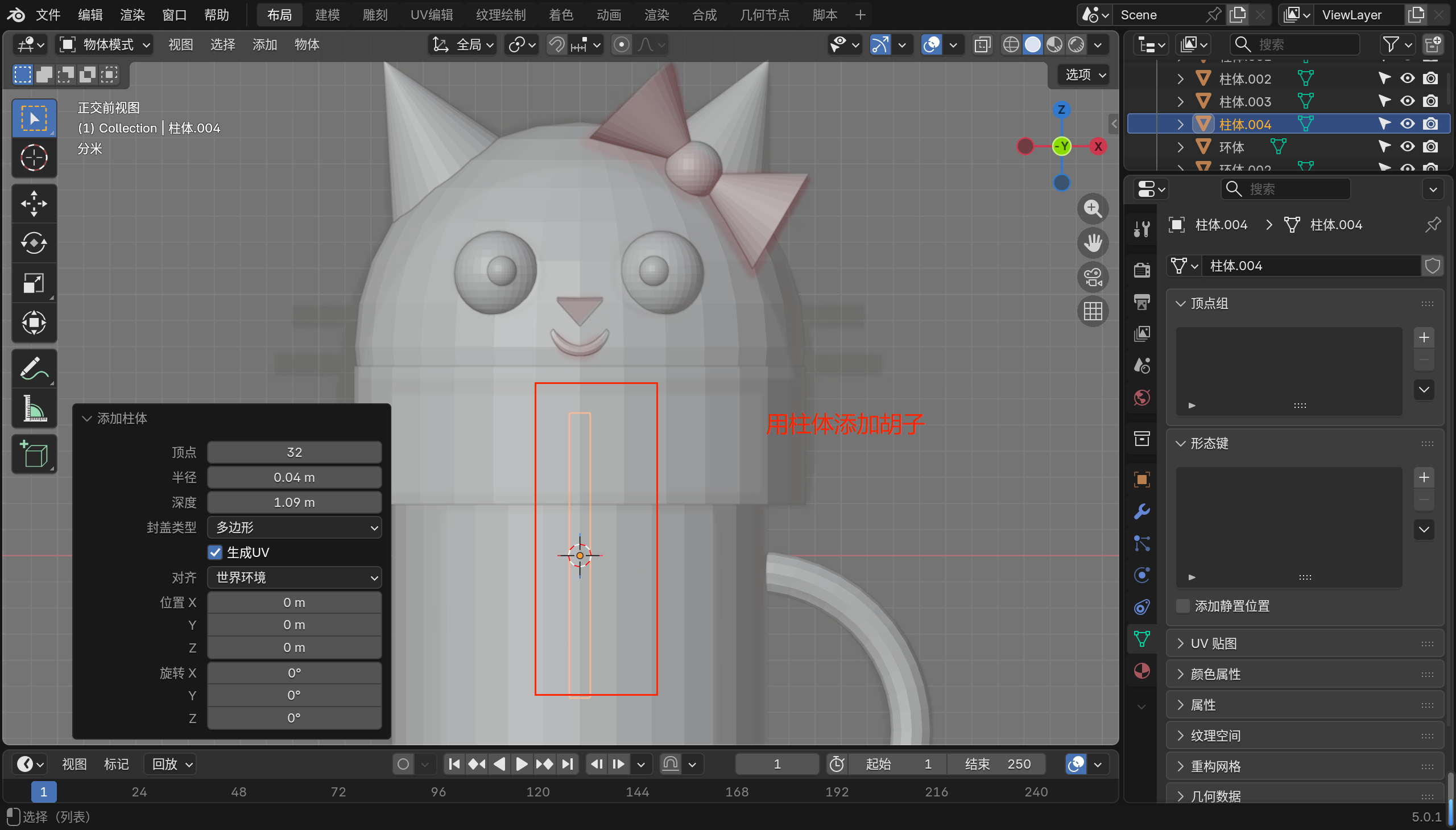Open Material properties tab icon

[1141, 671]
